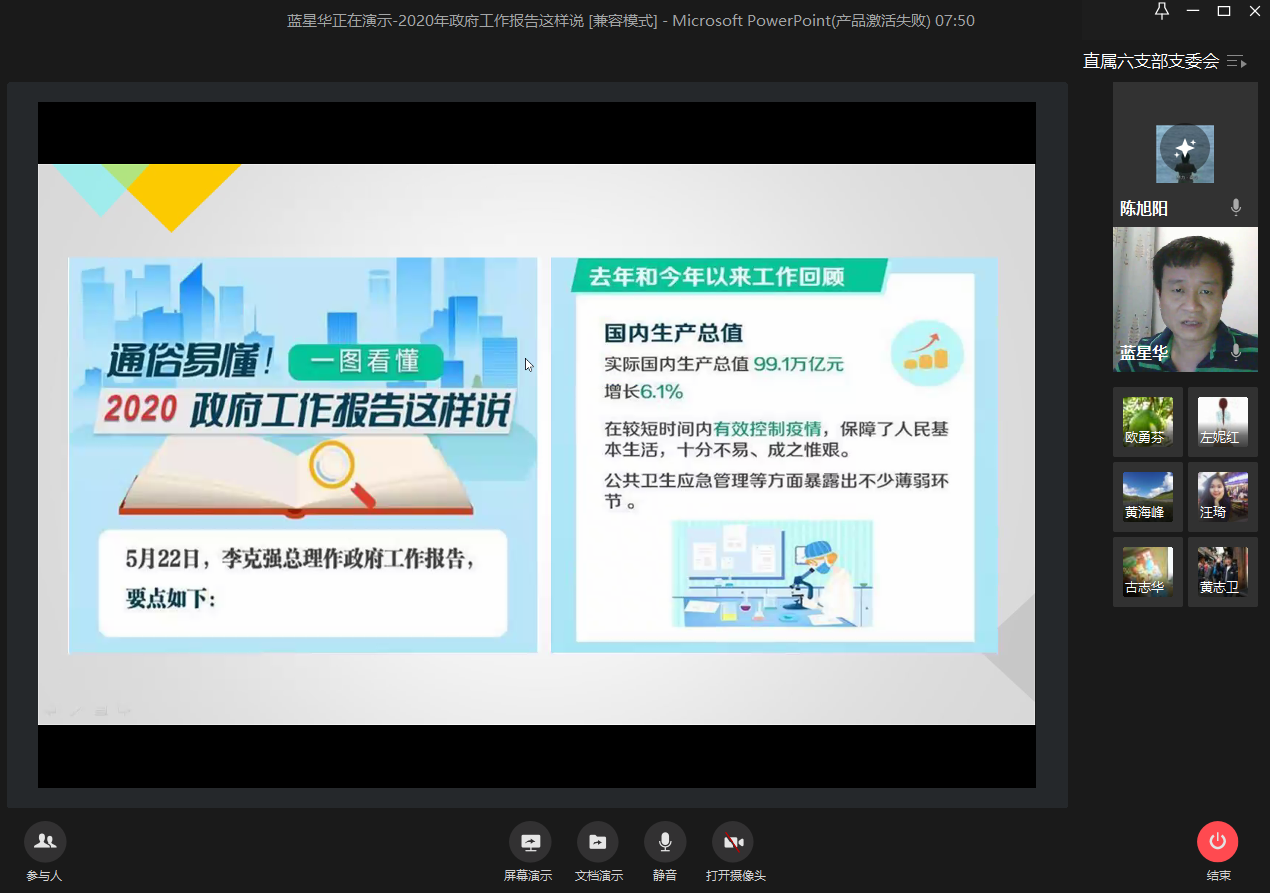Select 蓝星华's video feed
This screenshot has width=1270, height=893.
(x=1185, y=298)
